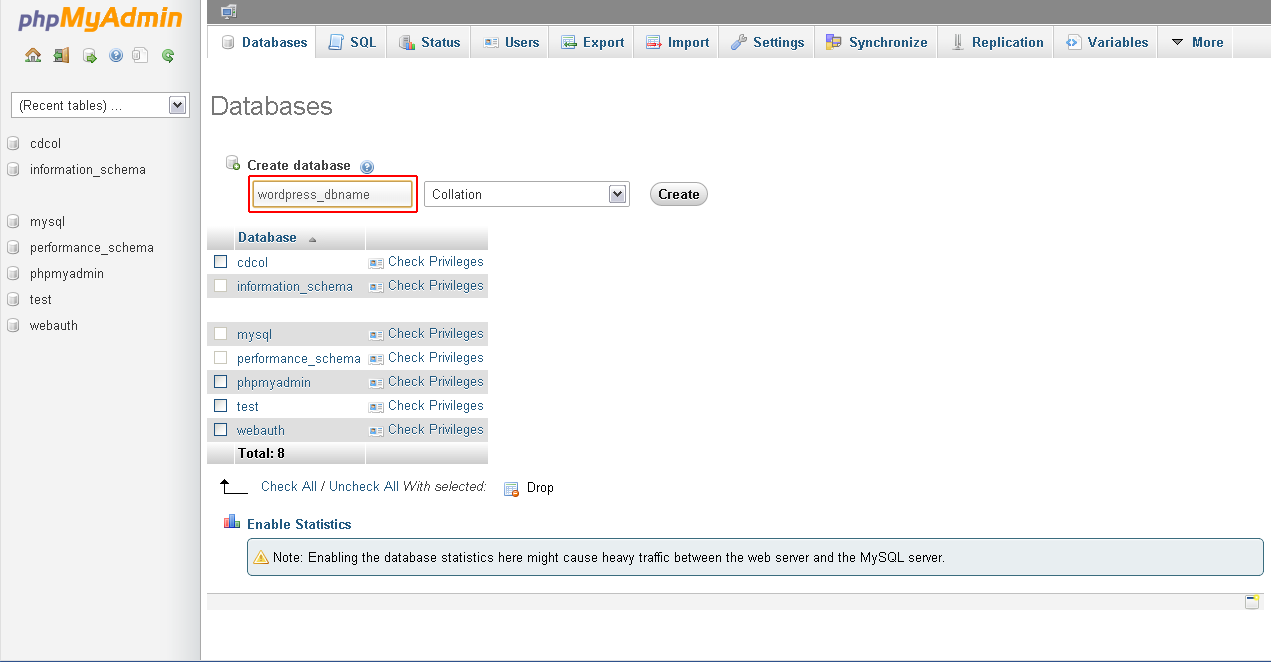1271x662 pixels.
Task: Open the greyed MySQL documentation pages icon
Action: [141, 56]
